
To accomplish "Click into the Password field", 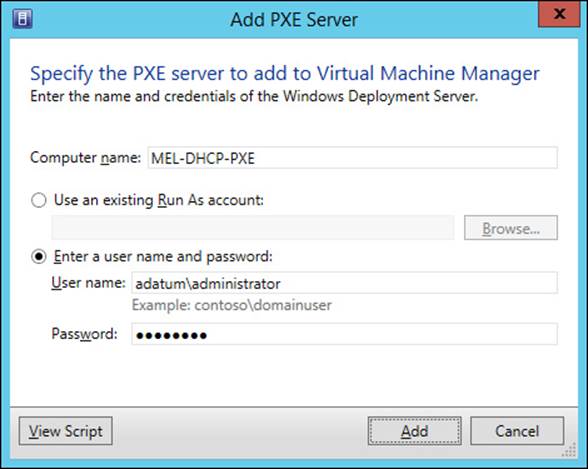I will [344, 334].
